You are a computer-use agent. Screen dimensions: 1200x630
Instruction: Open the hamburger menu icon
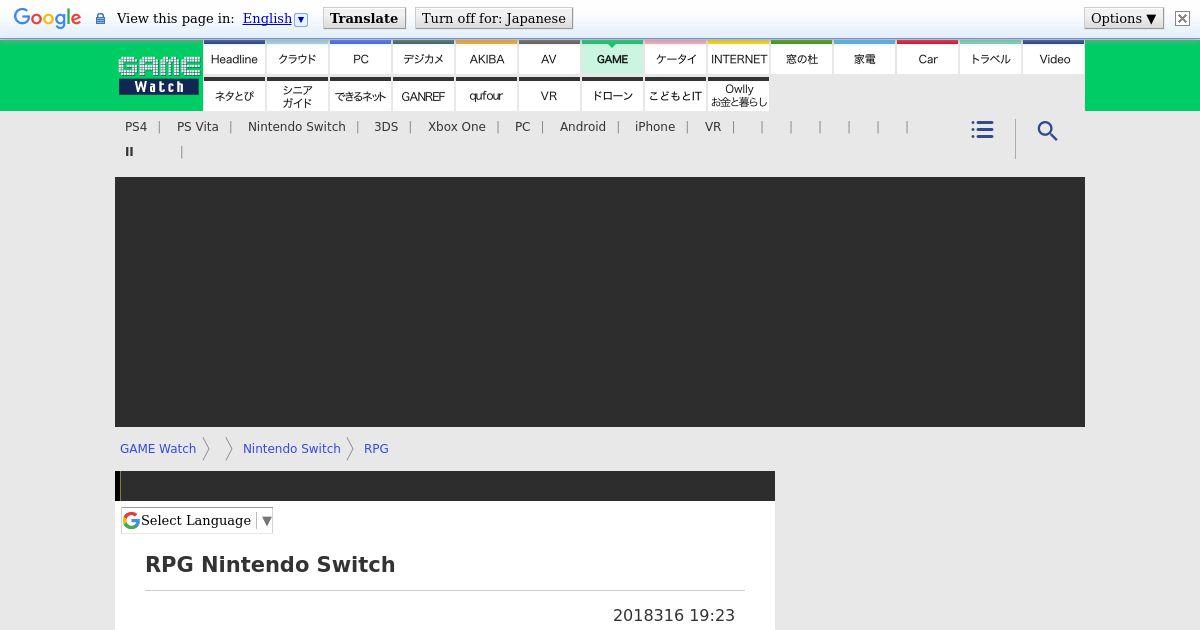[982, 130]
